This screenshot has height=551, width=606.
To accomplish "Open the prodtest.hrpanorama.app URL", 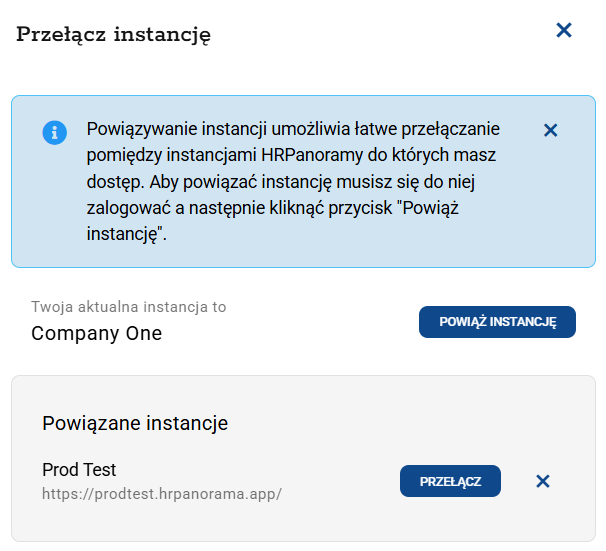I will click(x=162, y=494).
